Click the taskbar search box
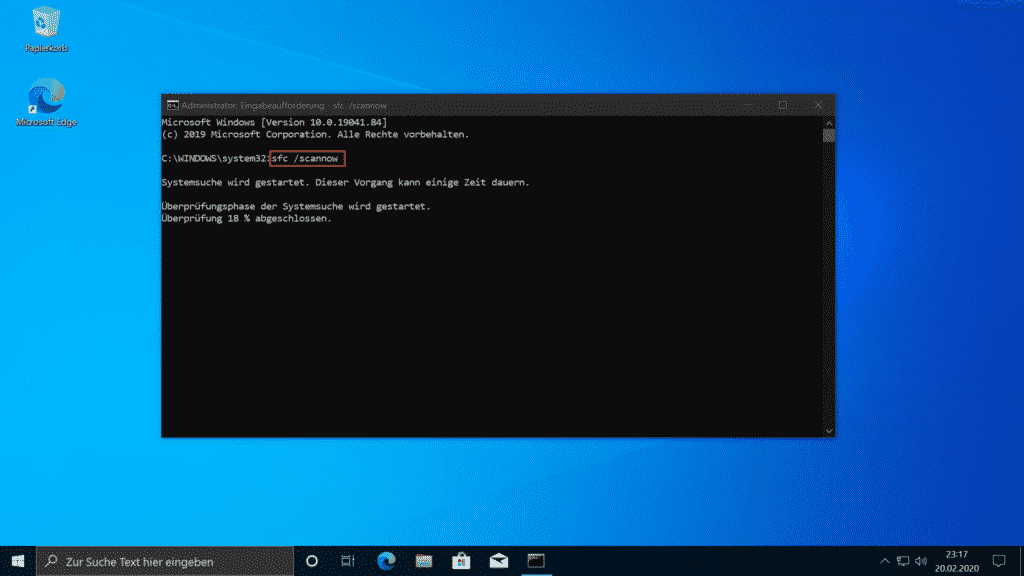 coord(165,561)
